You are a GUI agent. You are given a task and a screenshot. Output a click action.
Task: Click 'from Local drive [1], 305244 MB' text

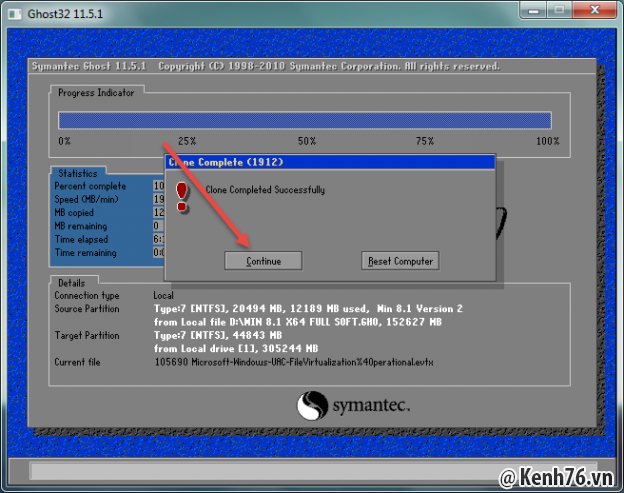click(x=236, y=349)
